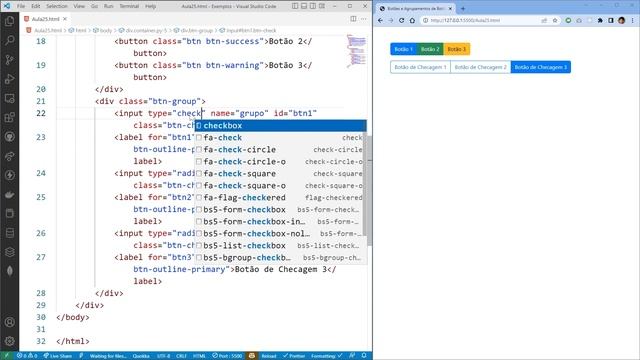This screenshot has height=360, width=640.
Task: Click the blue Botão 1 button
Action: click(404, 49)
